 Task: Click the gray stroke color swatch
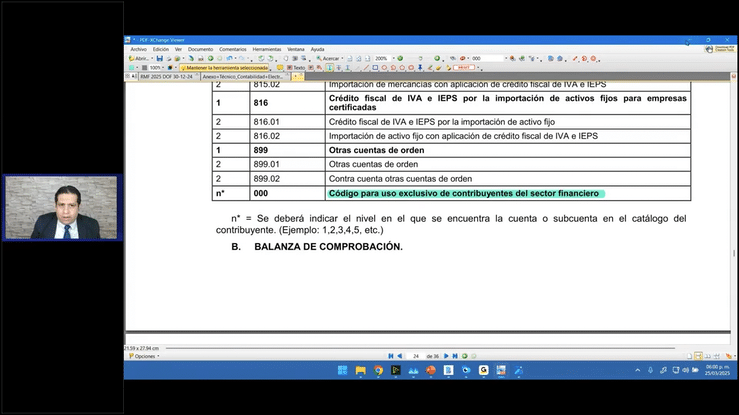(144, 67)
